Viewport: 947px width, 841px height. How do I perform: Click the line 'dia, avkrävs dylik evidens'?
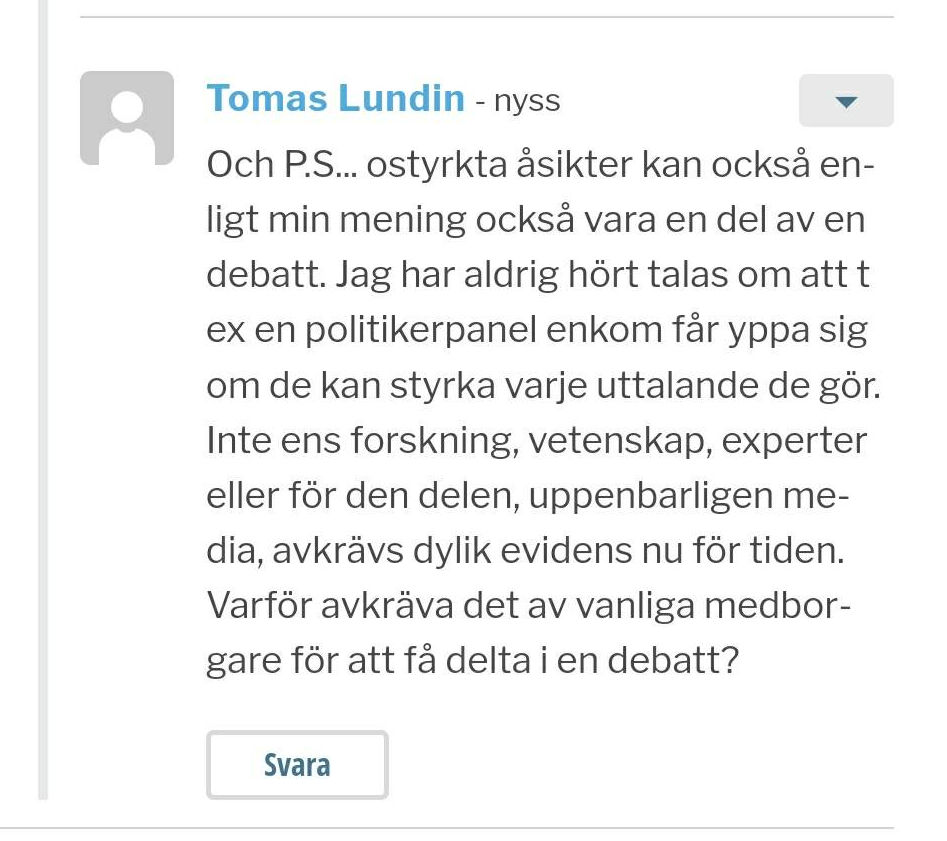(525, 551)
